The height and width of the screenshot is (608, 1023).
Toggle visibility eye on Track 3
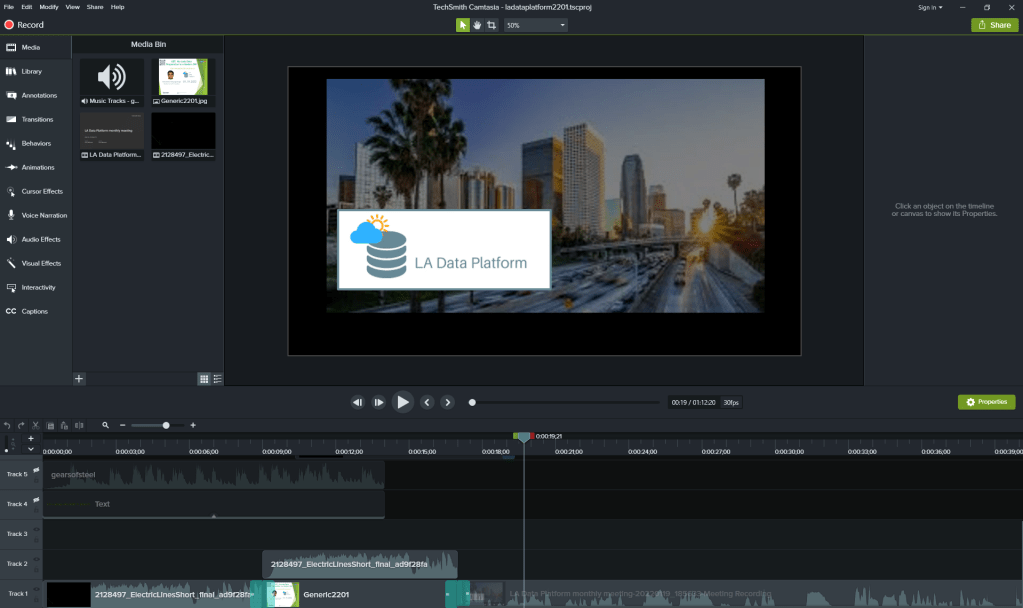coord(37,530)
